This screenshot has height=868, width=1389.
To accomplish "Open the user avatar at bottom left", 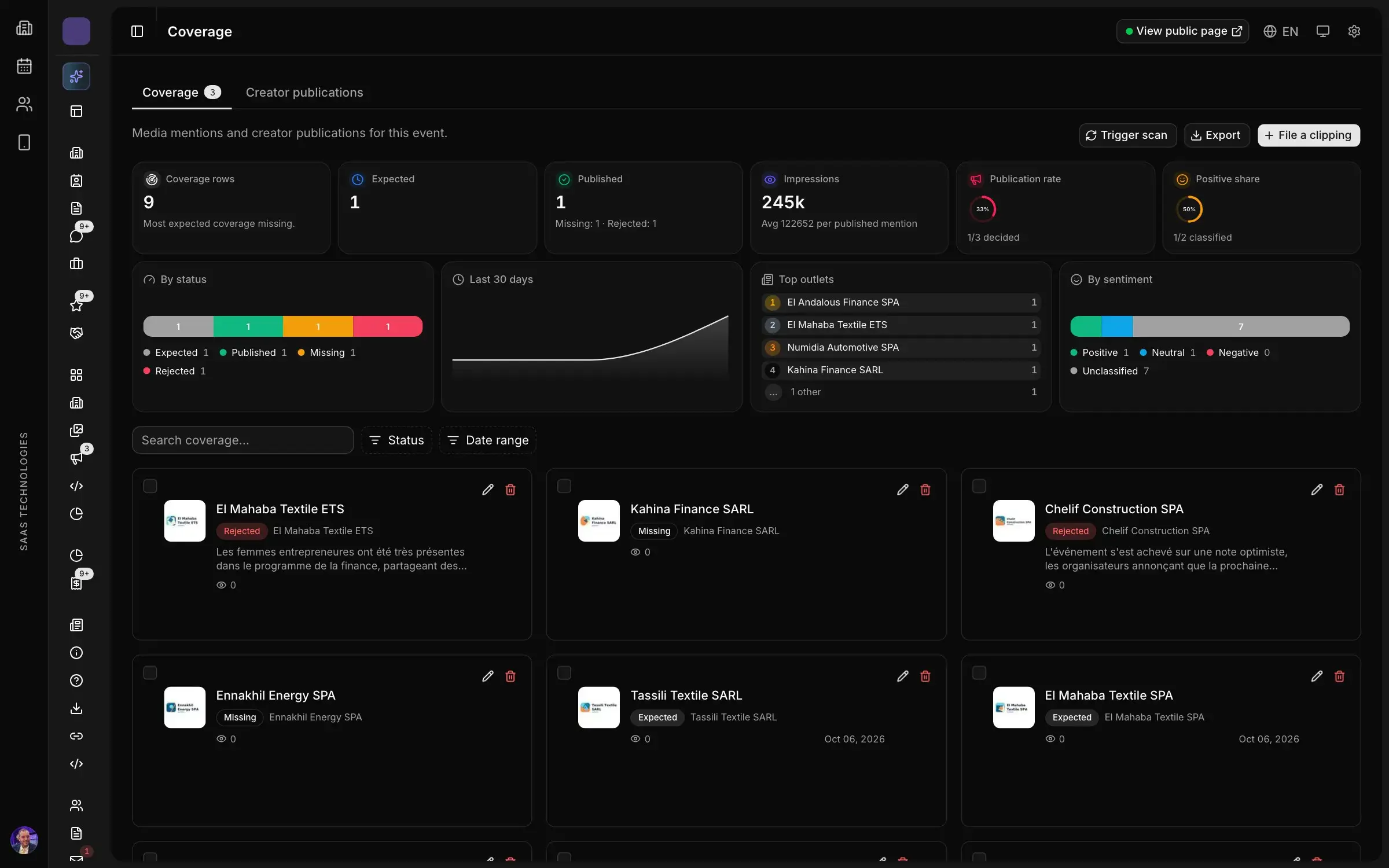I will [24, 840].
